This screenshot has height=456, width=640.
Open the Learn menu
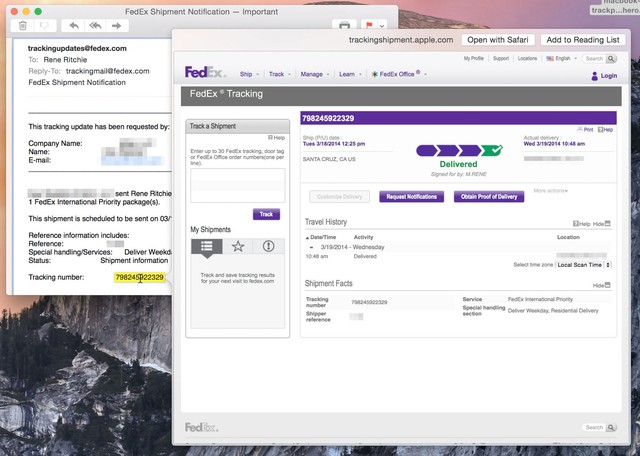(350, 74)
